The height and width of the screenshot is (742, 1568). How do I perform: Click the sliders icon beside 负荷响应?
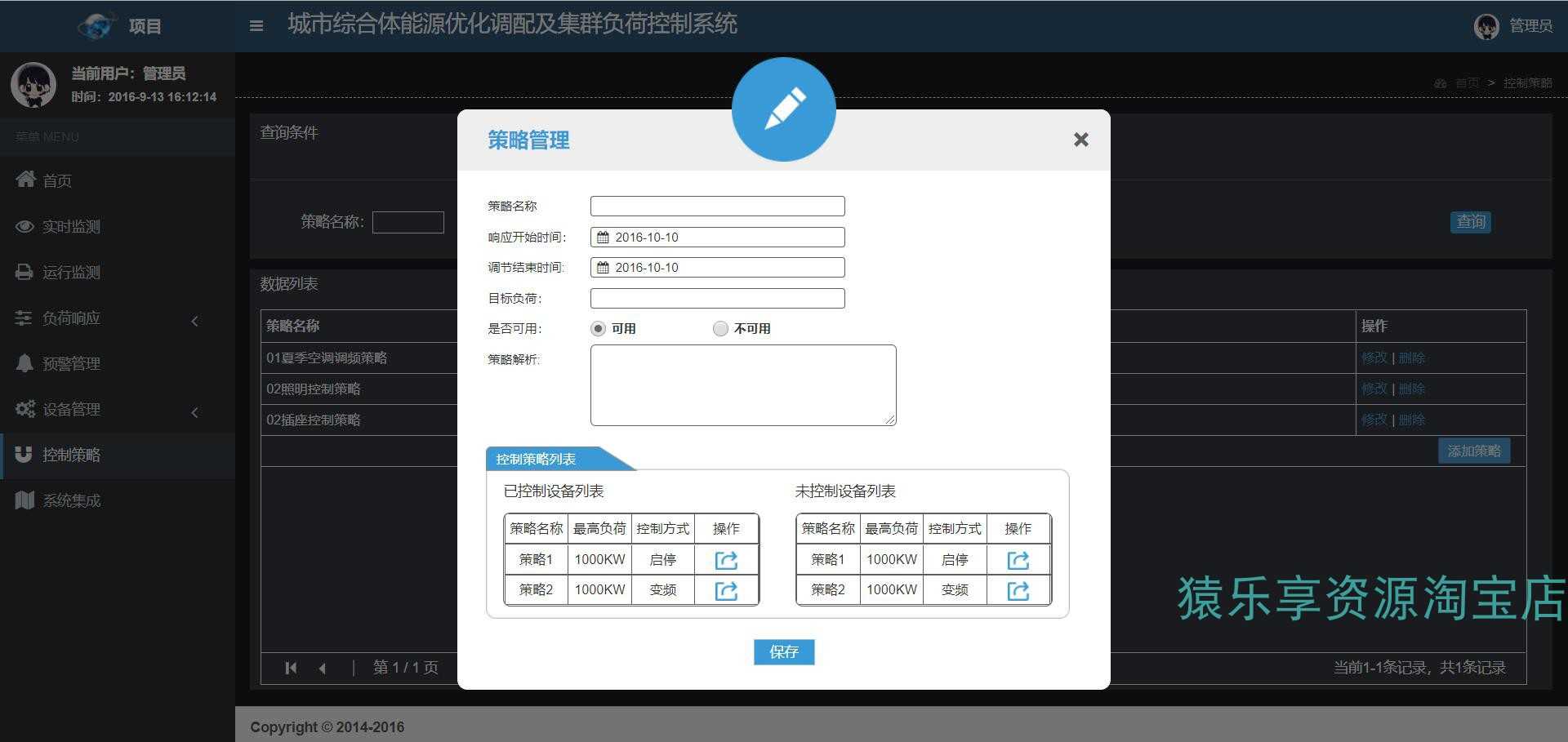pyautogui.click(x=24, y=318)
